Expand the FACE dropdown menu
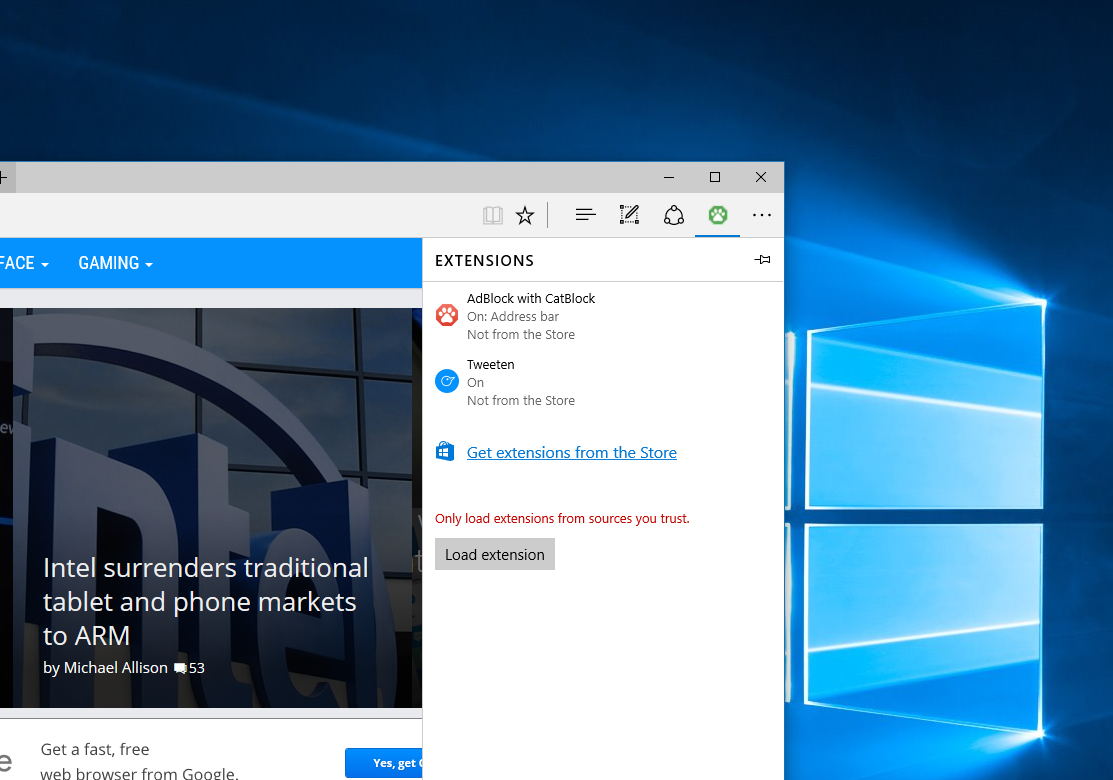Image resolution: width=1113 pixels, height=780 pixels. point(24,263)
